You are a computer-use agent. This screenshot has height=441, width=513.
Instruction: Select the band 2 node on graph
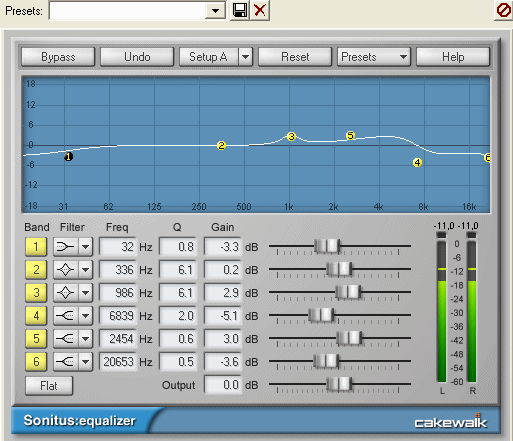click(x=221, y=146)
